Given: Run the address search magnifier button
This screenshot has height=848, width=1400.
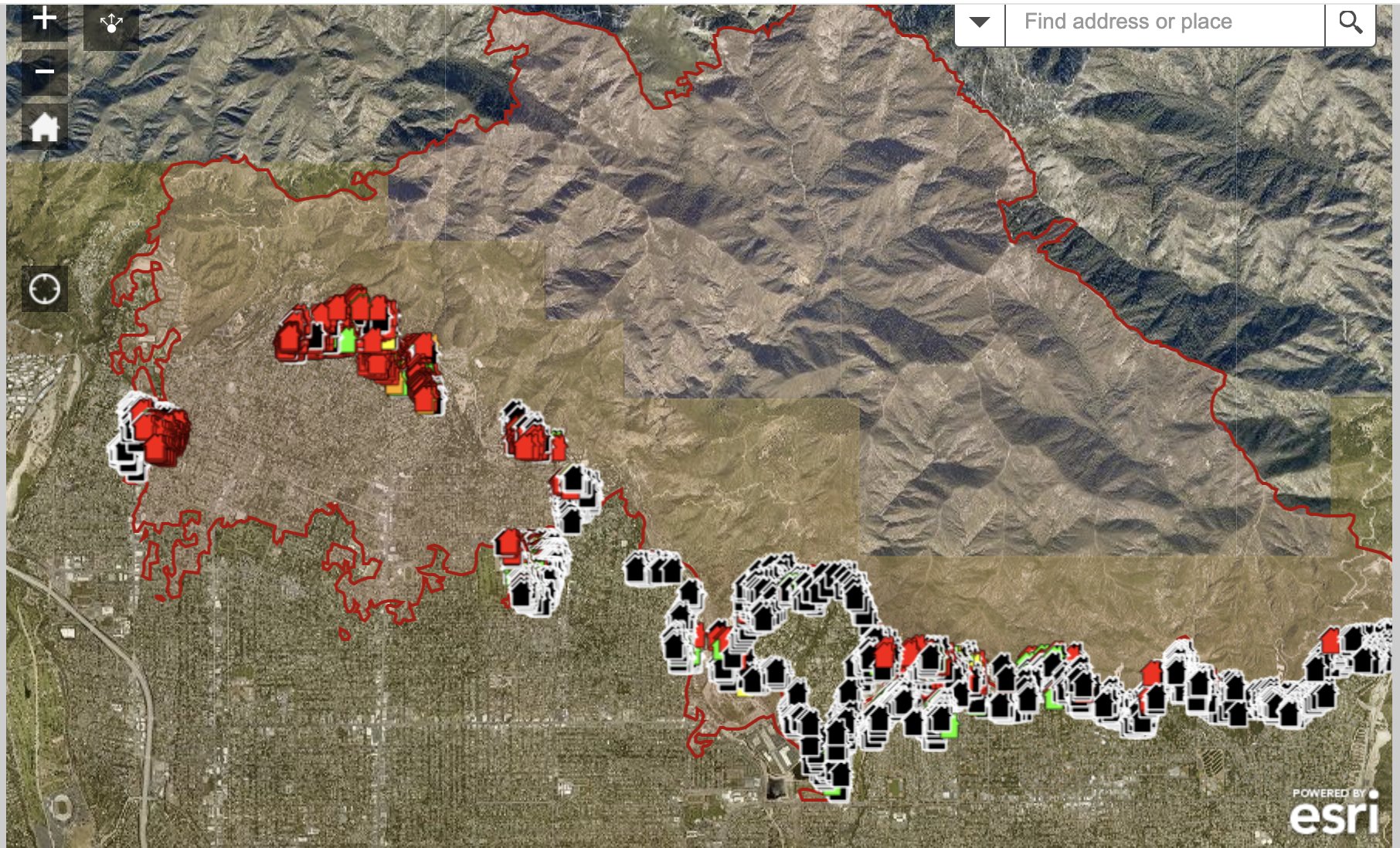Looking at the screenshot, I should pyautogui.click(x=1351, y=23).
